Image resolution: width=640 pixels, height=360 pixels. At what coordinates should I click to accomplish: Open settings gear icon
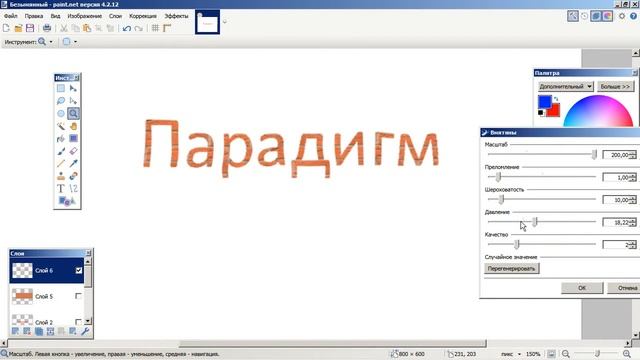pyautogui.click(x=622, y=16)
